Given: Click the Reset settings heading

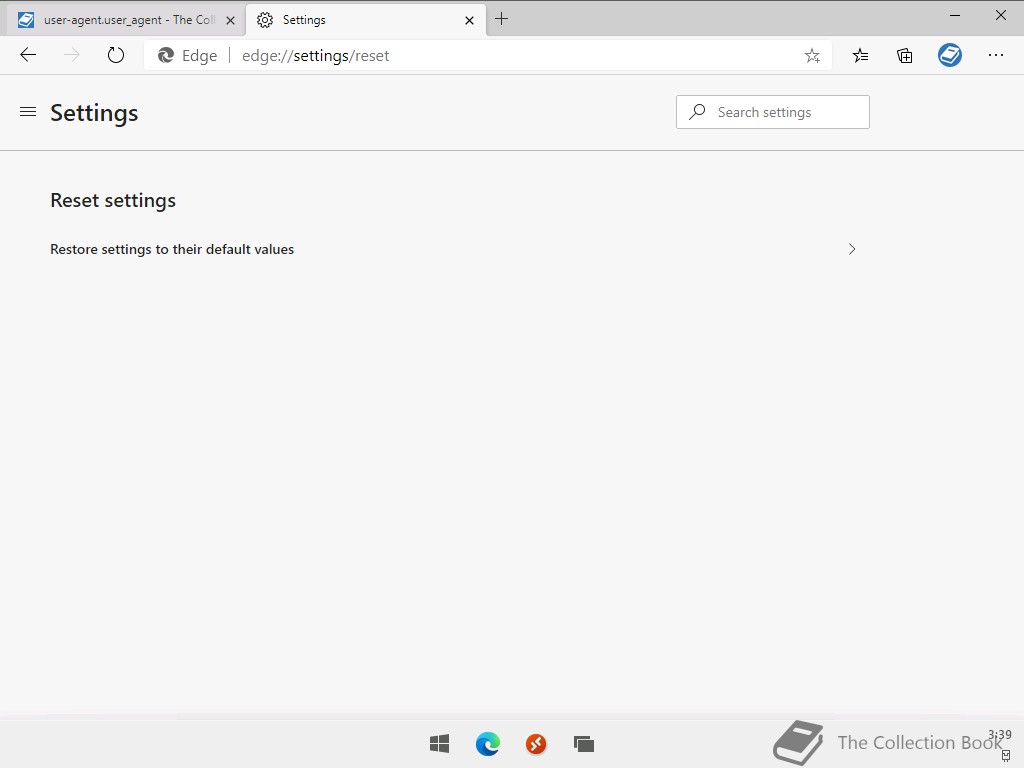Looking at the screenshot, I should (x=113, y=200).
